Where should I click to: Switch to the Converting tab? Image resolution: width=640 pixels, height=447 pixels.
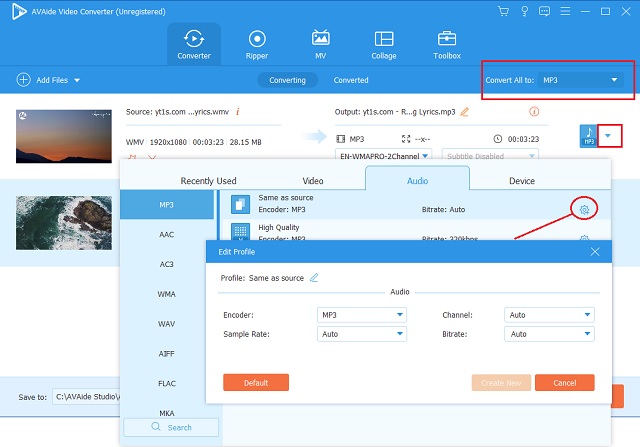click(x=287, y=80)
